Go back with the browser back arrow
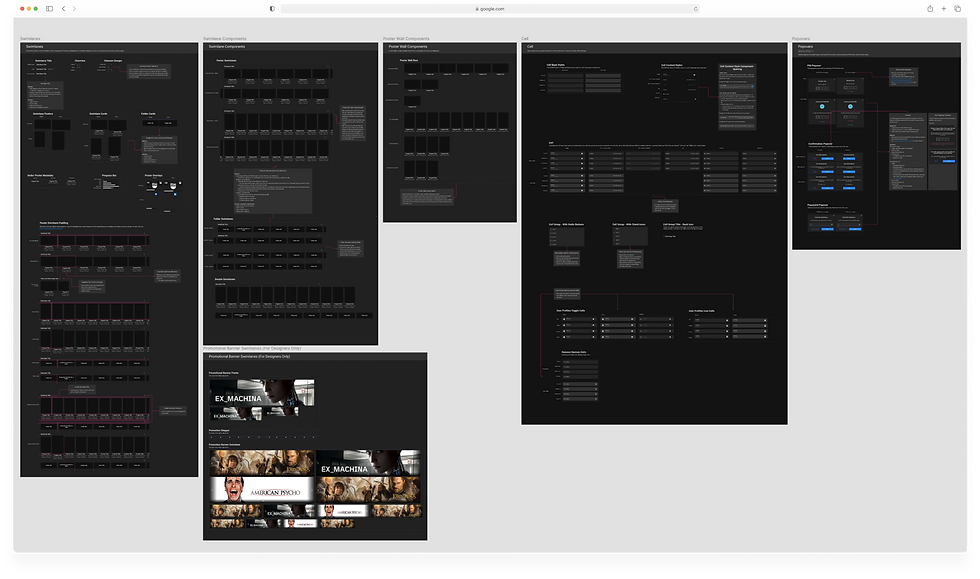 coord(63,9)
